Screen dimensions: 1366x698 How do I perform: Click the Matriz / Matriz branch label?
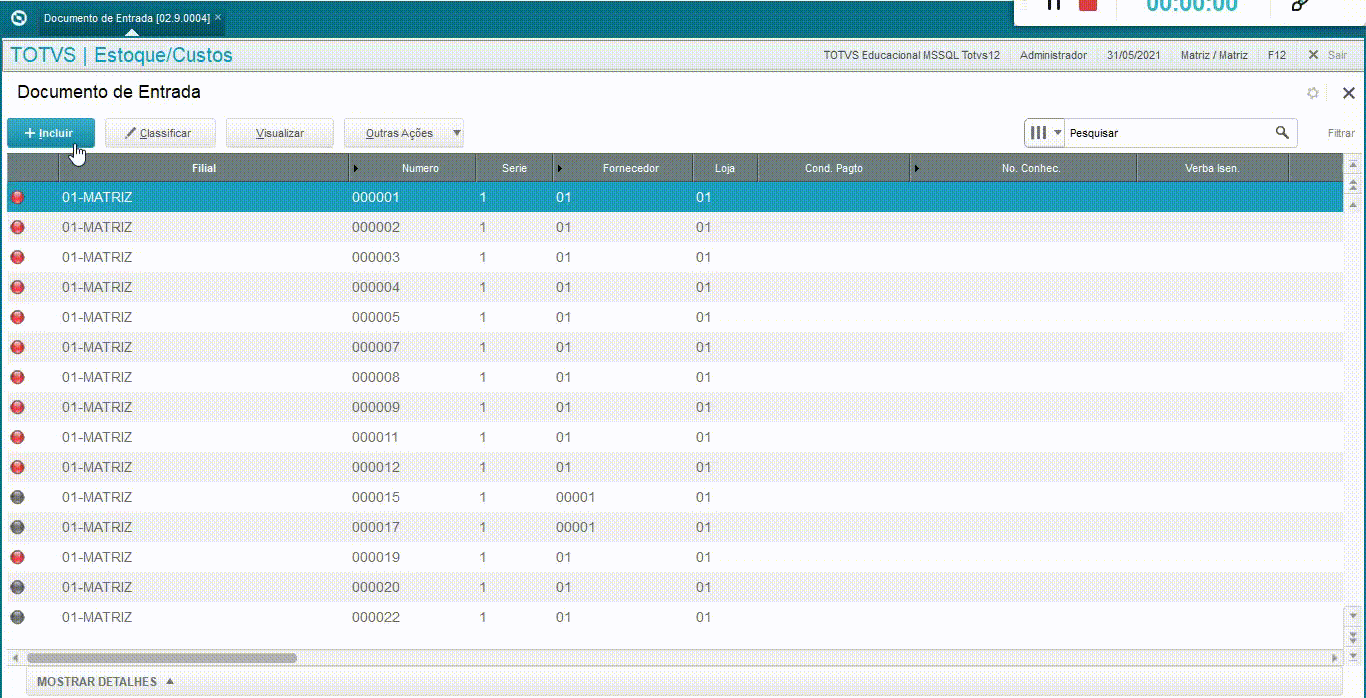(1214, 55)
